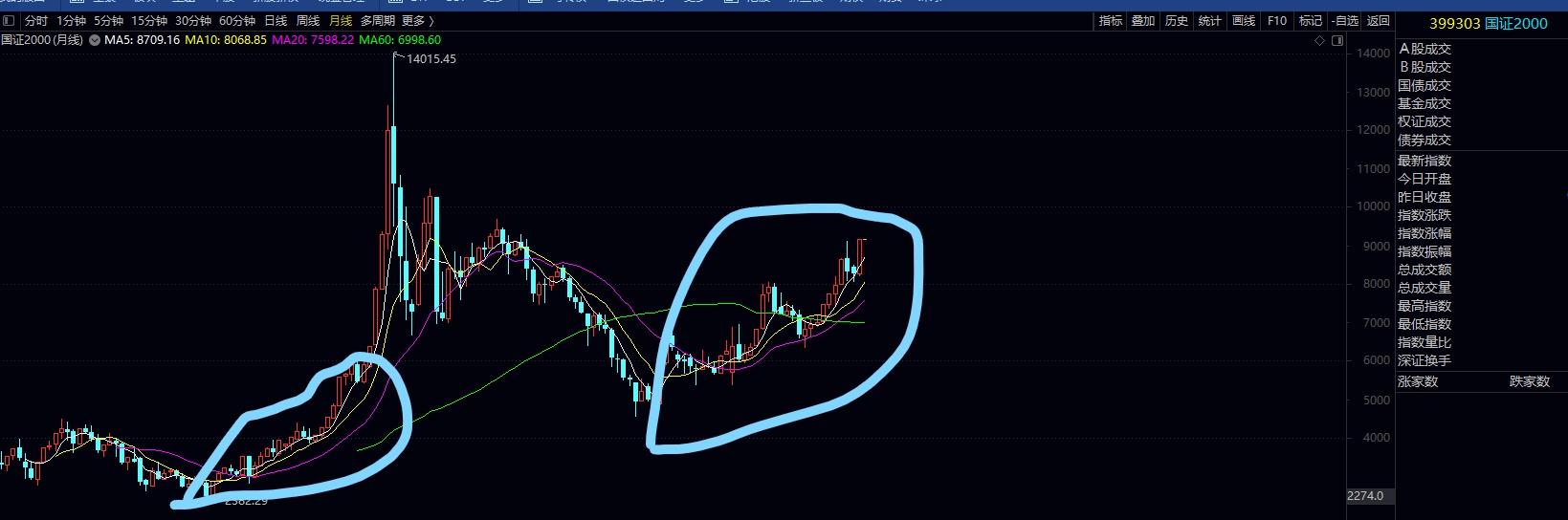Click the 返回 back button
Screen dimensions: 1568x520
pyautogui.click(x=1378, y=20)
